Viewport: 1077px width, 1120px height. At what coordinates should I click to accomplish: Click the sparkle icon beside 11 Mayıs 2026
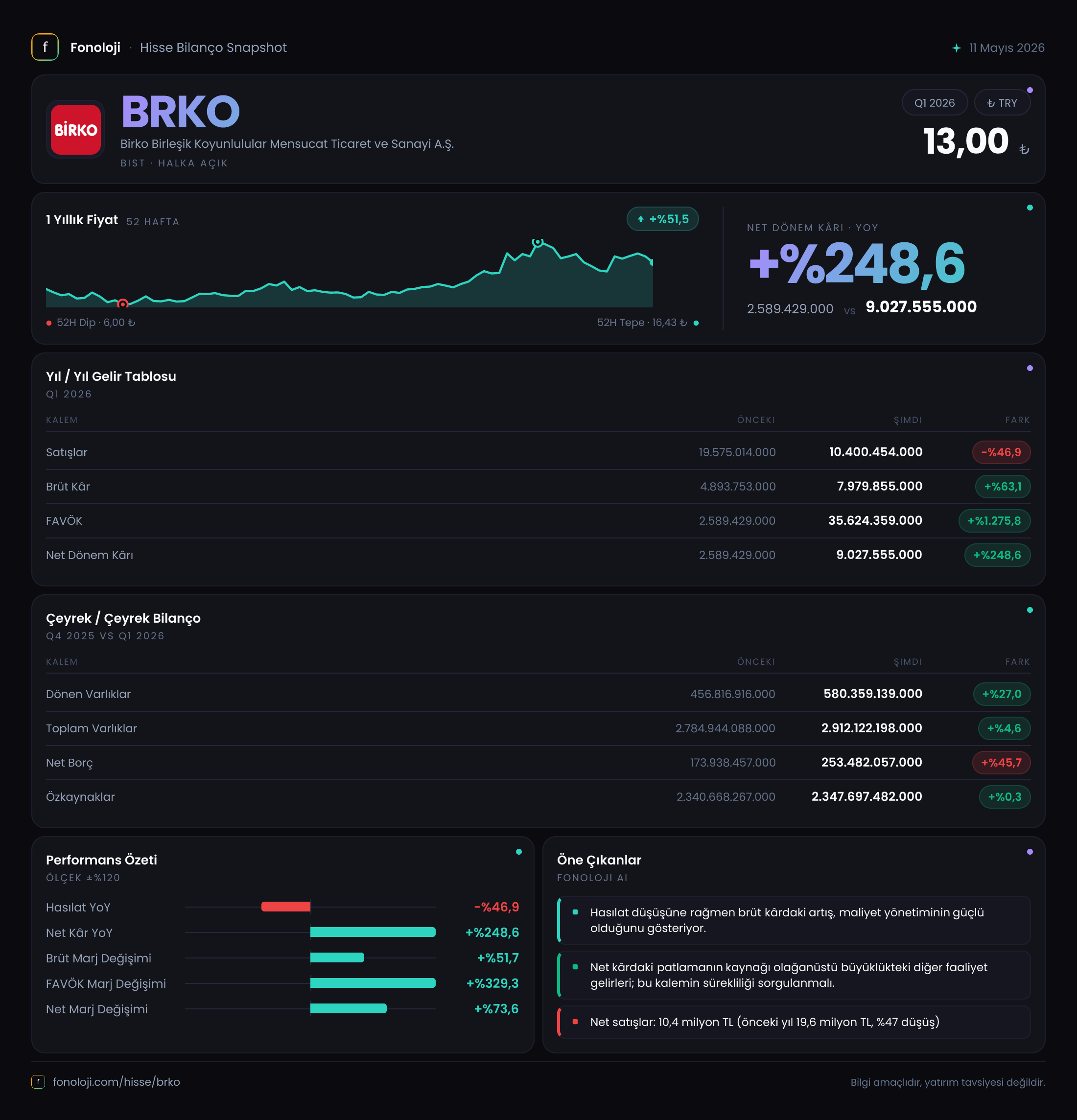956,48
